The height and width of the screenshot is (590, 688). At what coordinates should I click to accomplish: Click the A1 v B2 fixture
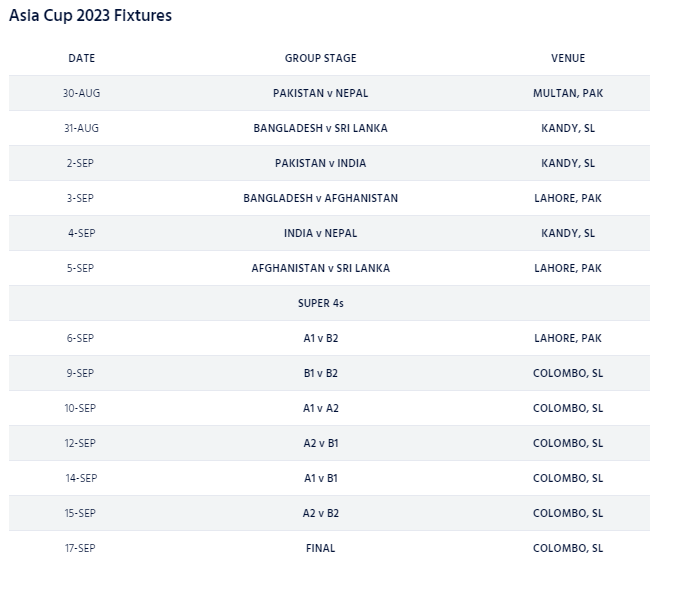[x=320, y=338]
